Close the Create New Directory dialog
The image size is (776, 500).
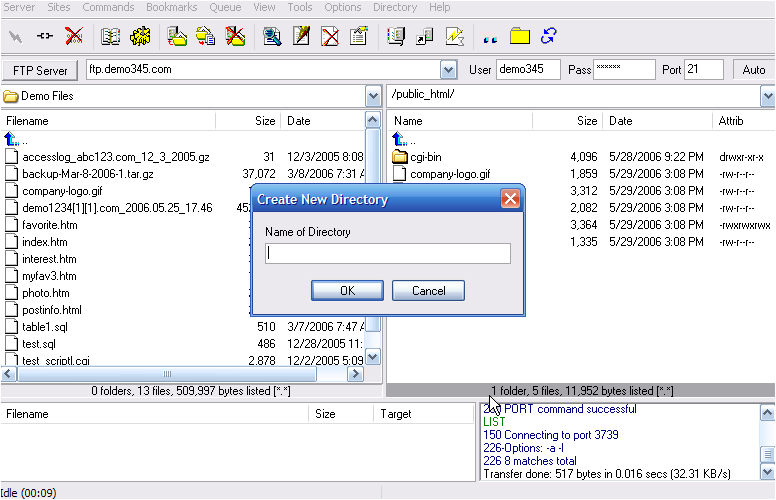[510, 199]
